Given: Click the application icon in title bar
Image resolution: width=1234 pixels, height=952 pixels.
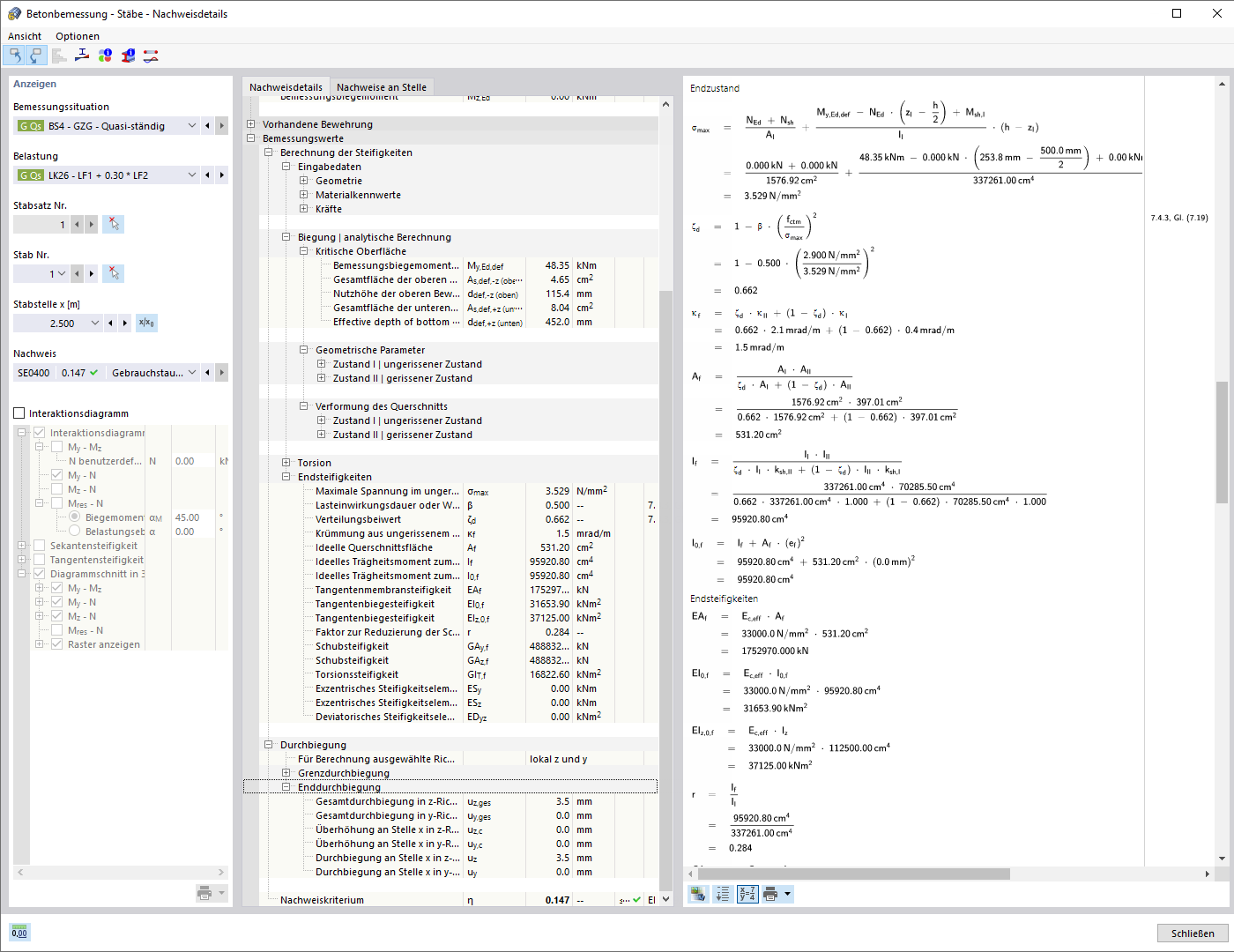Looking at the screenshot, I should (x=14, y=13).
